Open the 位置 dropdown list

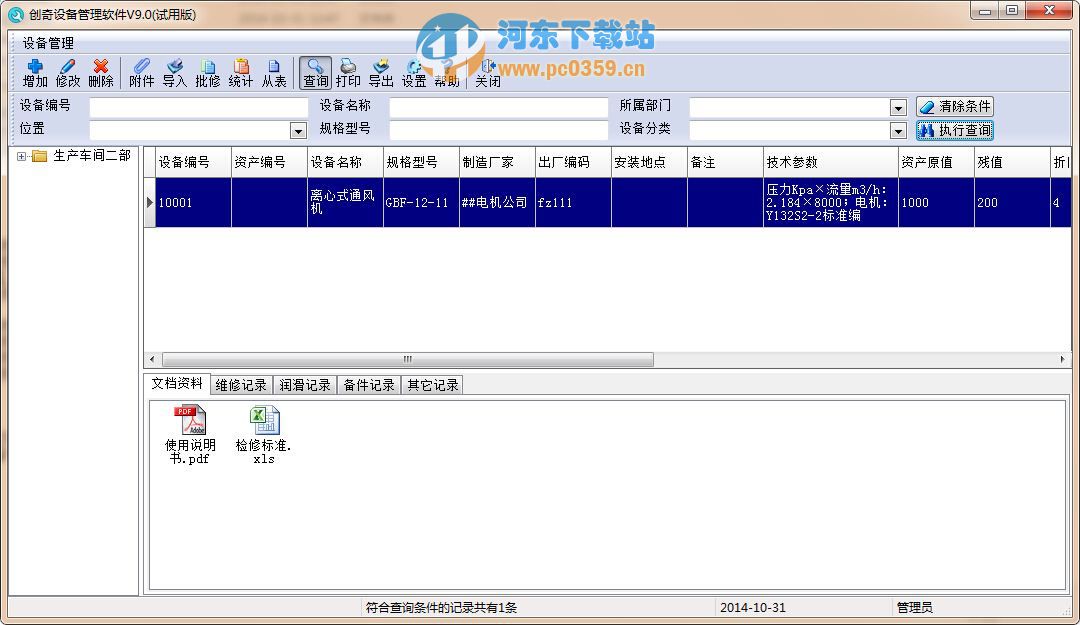pos(298,131)
